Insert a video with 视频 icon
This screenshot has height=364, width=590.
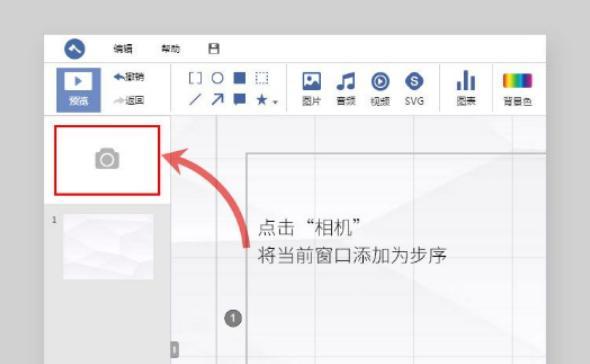pyautogui.click(x=380, y=89)
